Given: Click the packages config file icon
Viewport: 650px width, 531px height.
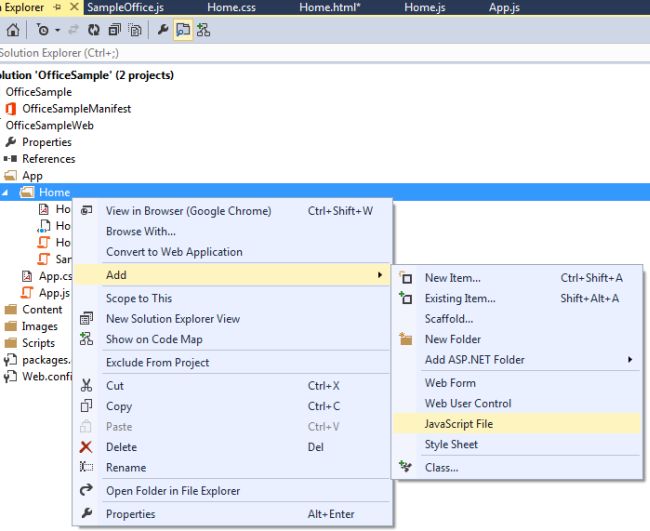Looking at the screenshot, I should [x=10, y=360].
